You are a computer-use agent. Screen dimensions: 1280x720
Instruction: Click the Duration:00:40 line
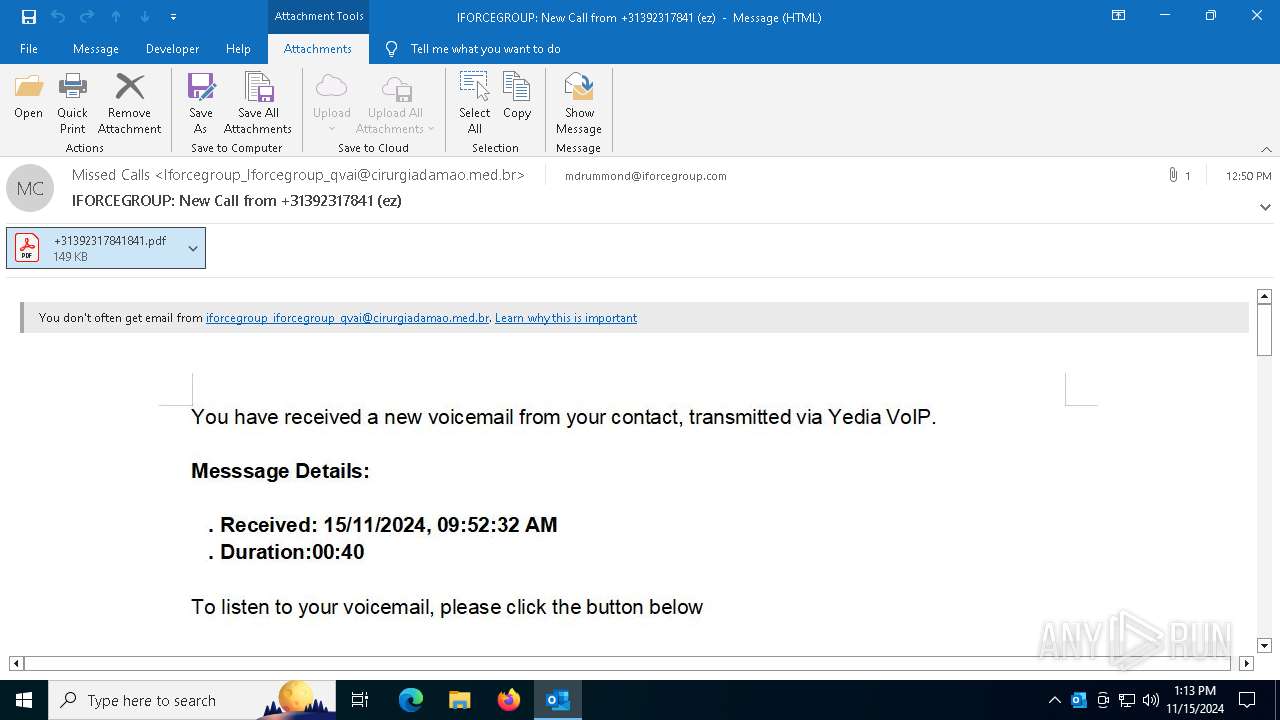coord(286,552)
